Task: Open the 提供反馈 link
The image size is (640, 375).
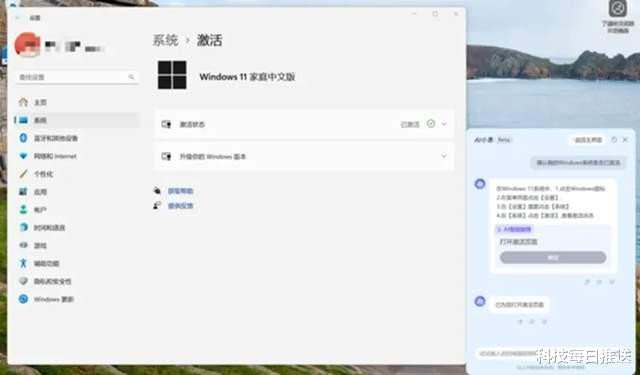Action: (x=180, y=206)
